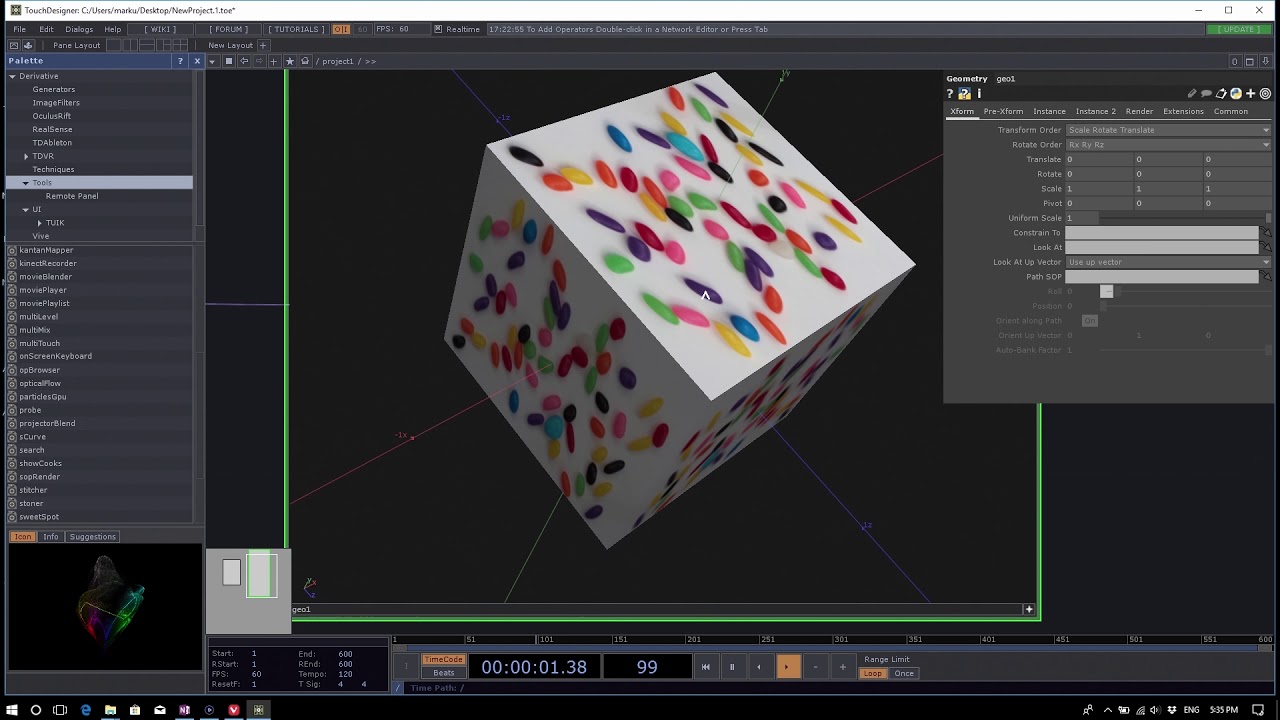Open the Dialogs menu

click(x=79, y=29)
